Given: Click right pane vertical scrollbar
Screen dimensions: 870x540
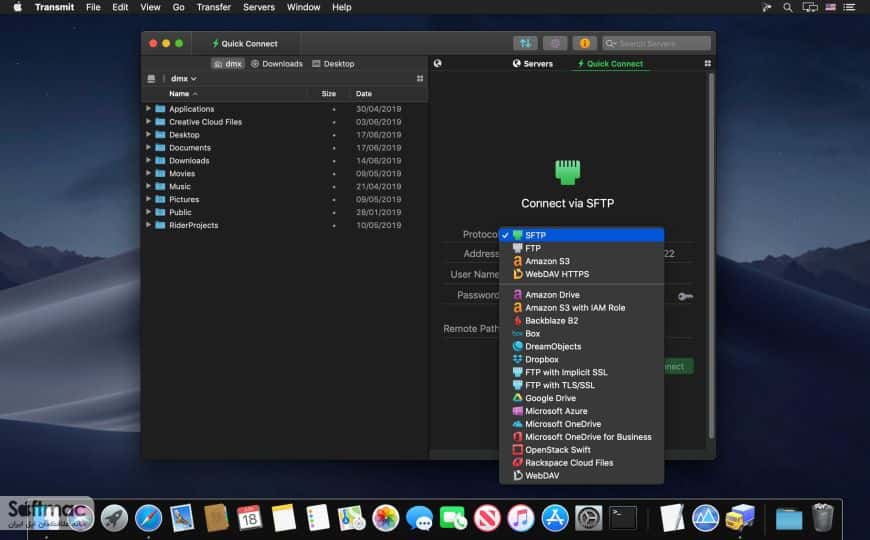Looking at the screenshot, I should (x=711, y=255).
